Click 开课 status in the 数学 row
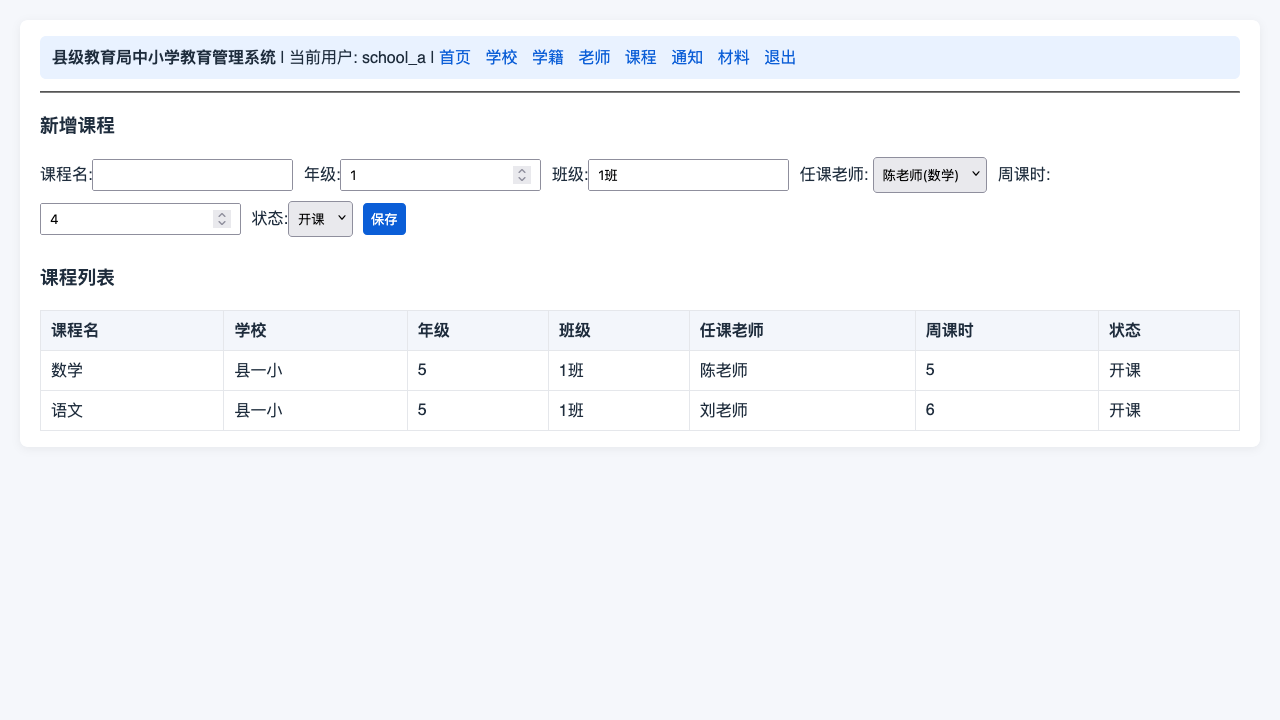The width and height of the screenshot is (1280, 720). tap(1169, 371)
